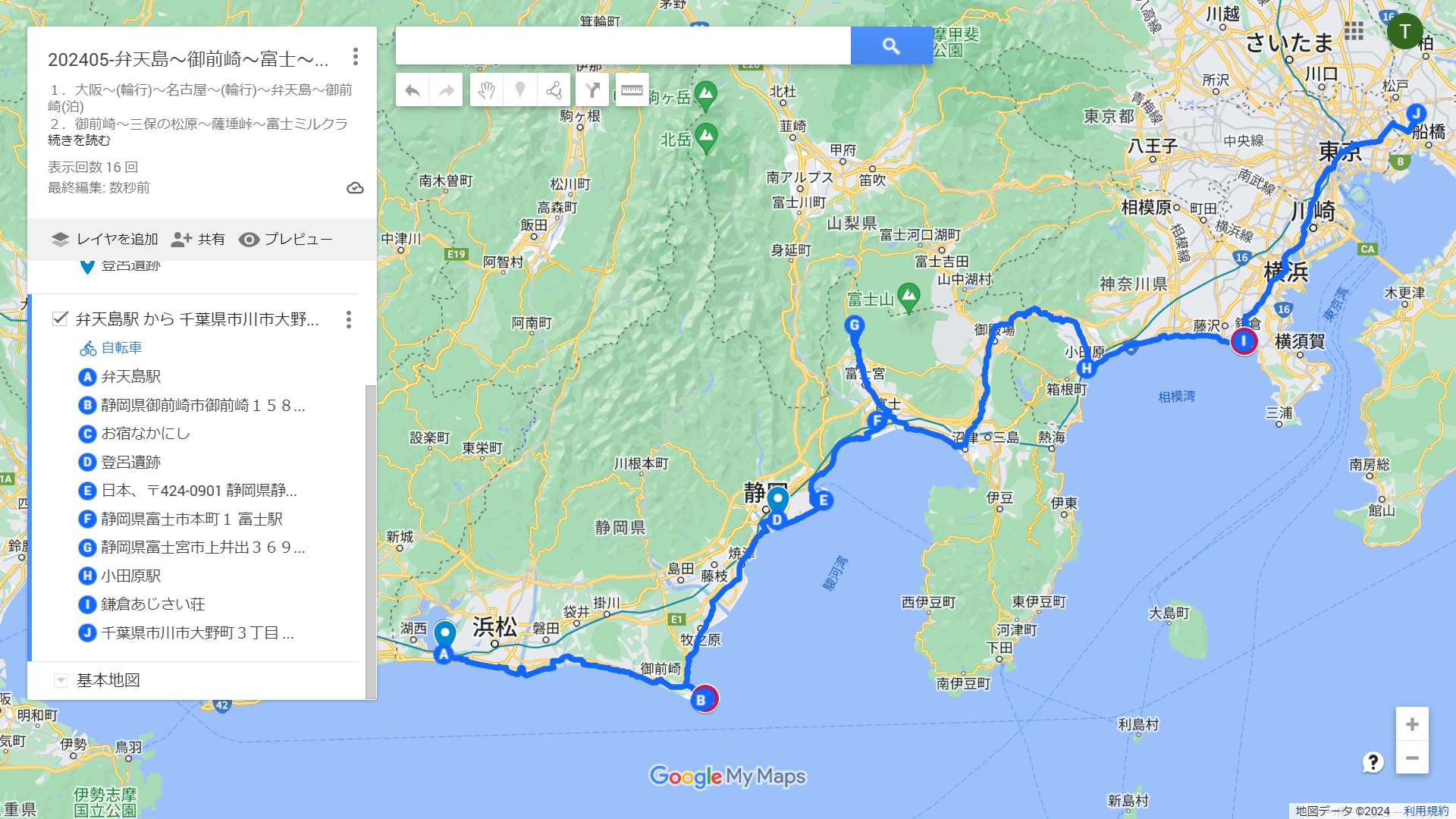Click inside the map search field
This screenshot has height=819, width=1456.
(623, 45)
